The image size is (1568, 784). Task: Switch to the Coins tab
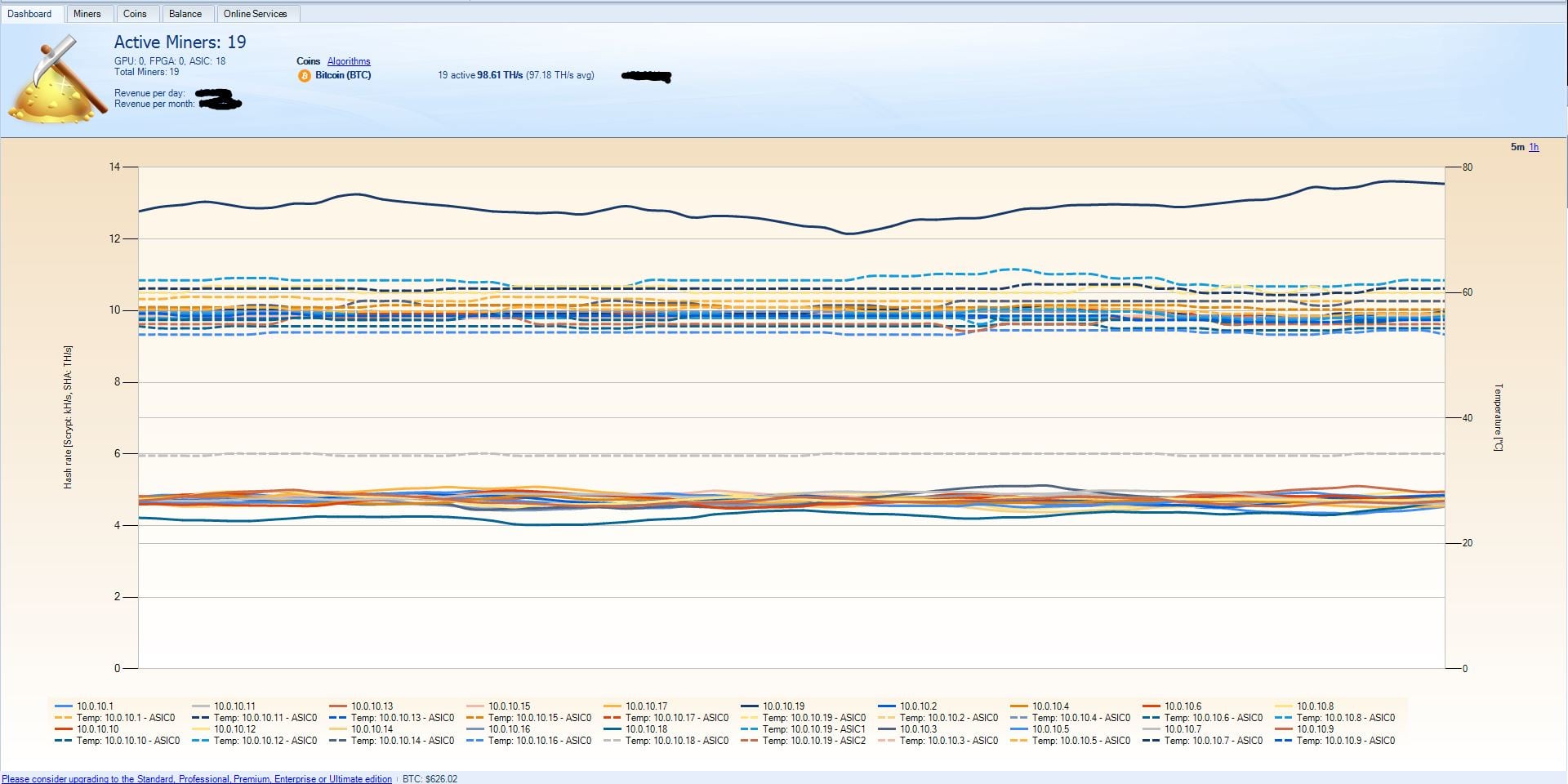135,14
